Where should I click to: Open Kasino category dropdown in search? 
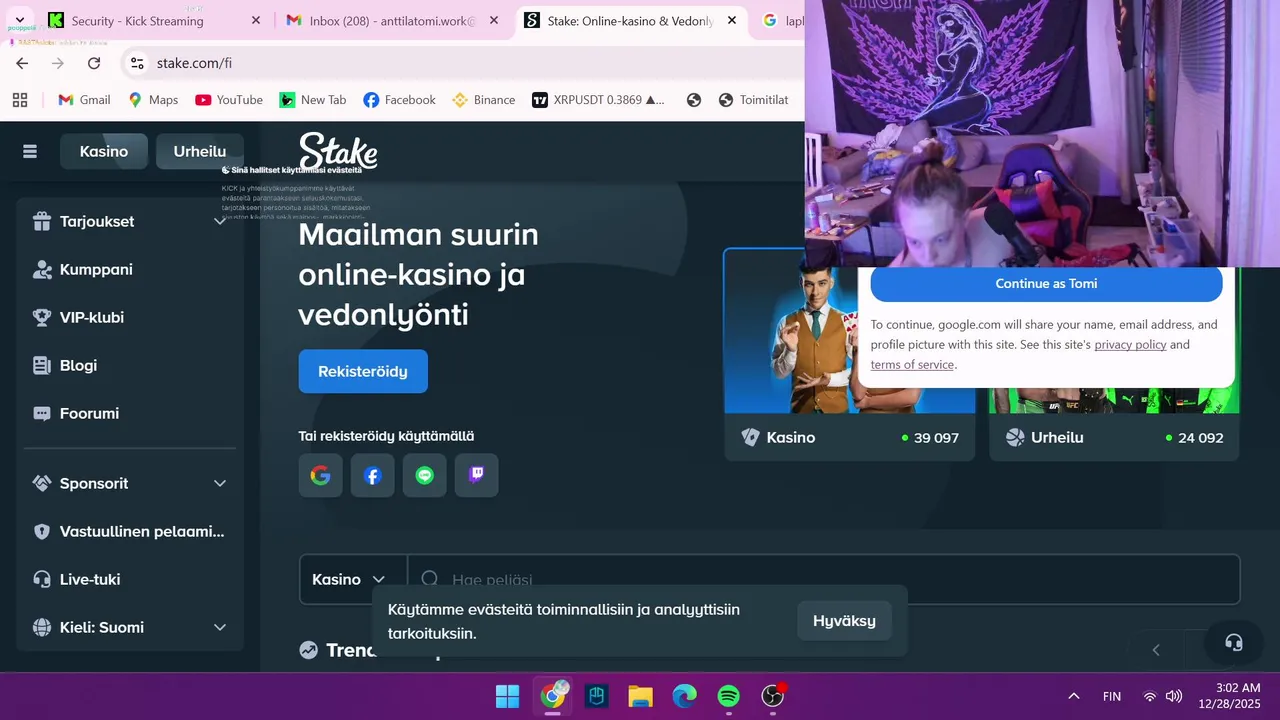click(x=349, y=579)
